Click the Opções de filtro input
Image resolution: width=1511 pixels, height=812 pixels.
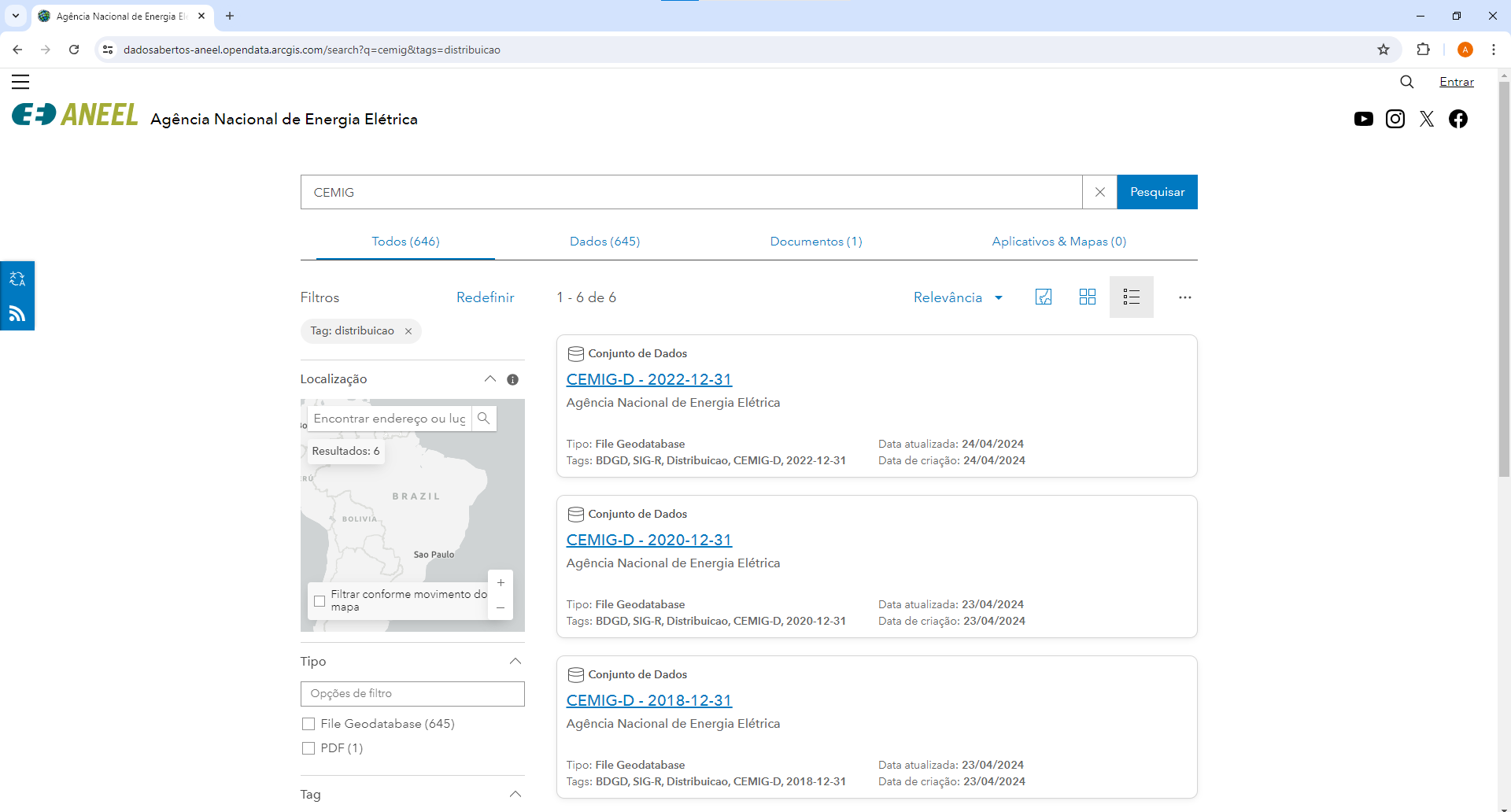[x=412, y=694]
